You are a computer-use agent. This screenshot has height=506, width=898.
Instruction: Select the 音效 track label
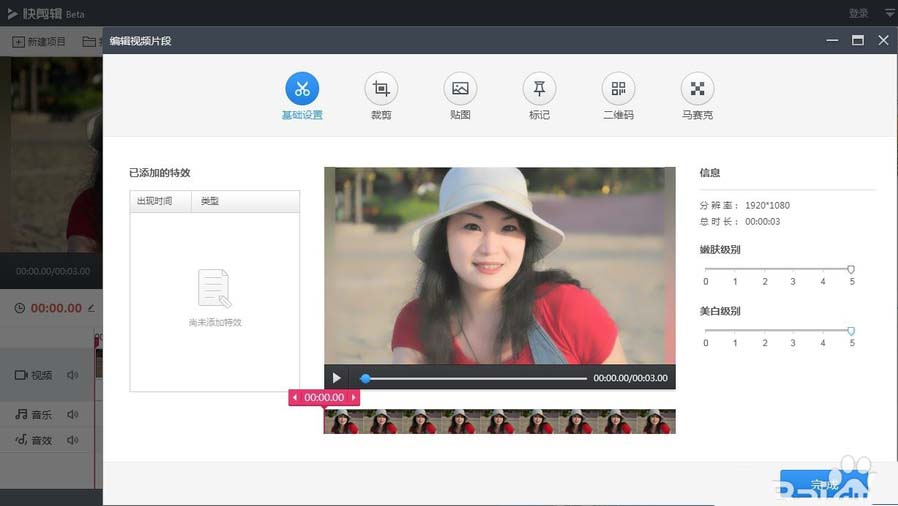coord(33,440)
